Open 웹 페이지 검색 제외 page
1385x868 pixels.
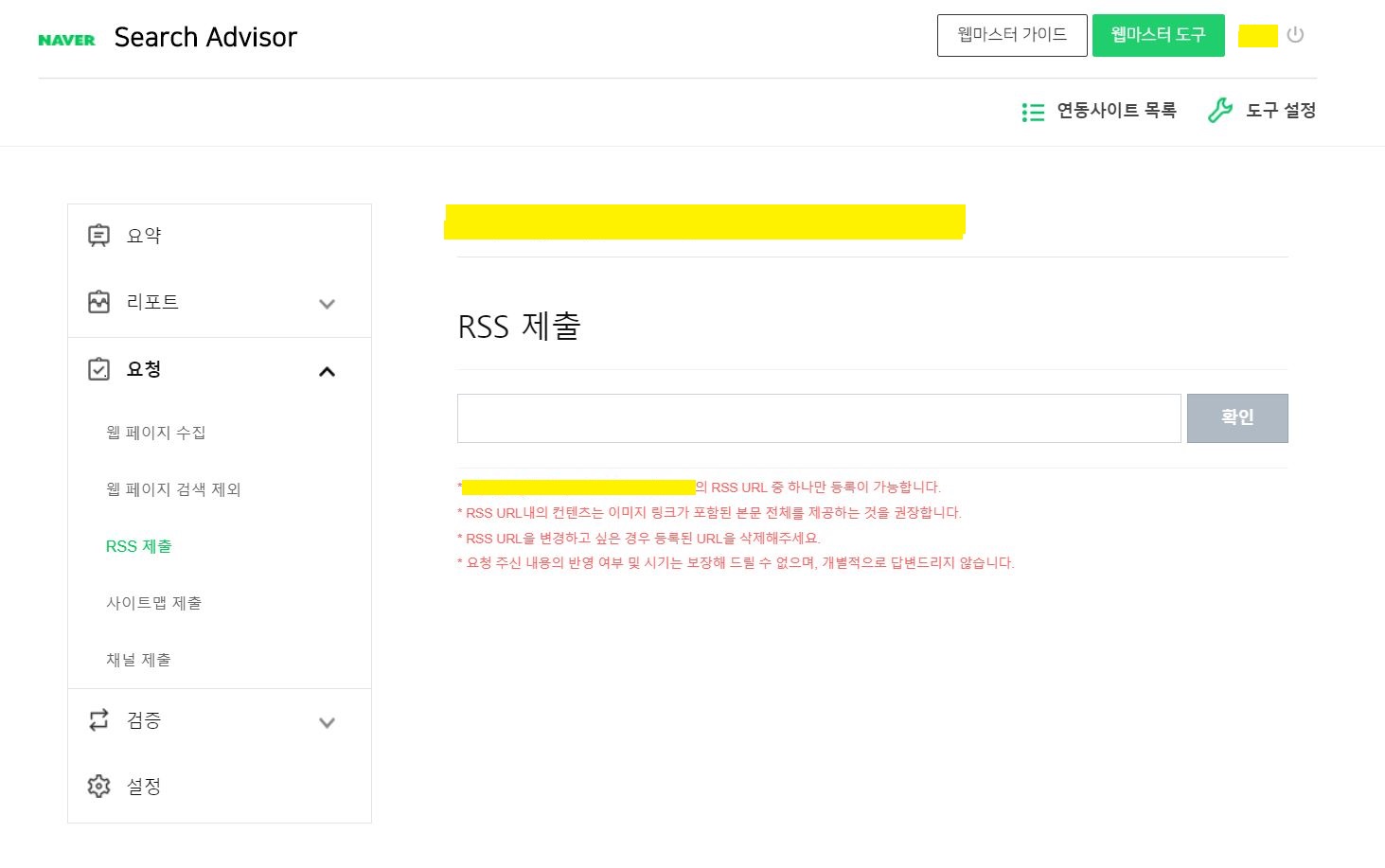[x=173, y=489]
